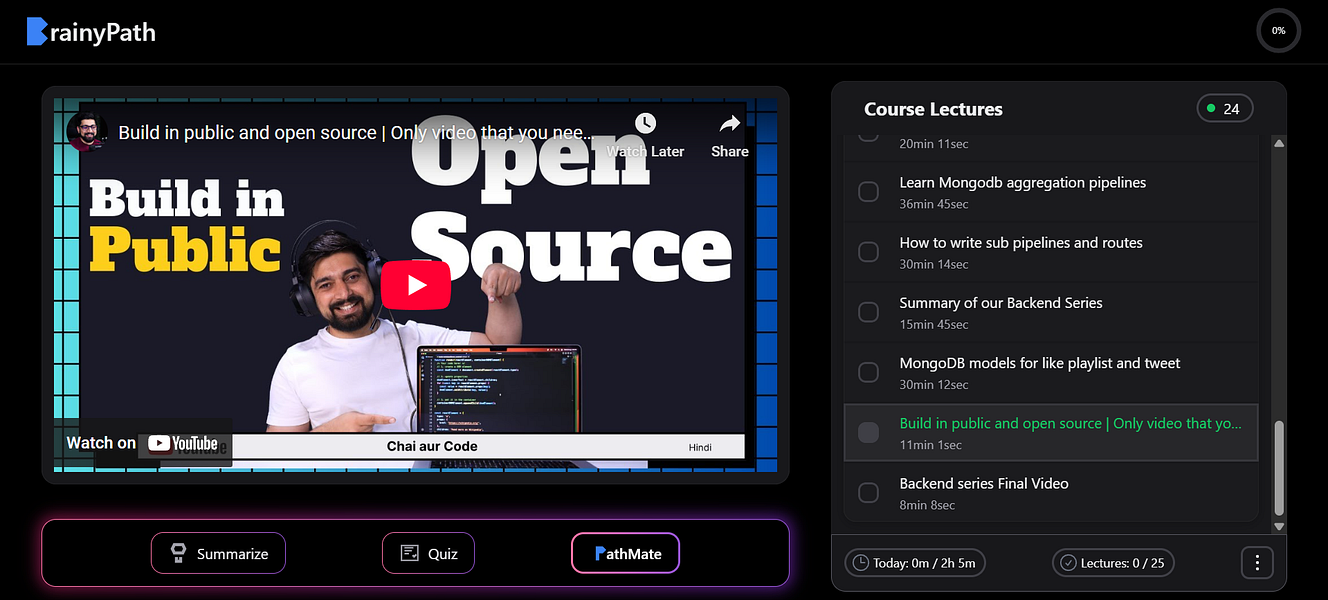Open the Backend series Final Video lecture
The image size is (1328, 600).
[983, 483]
